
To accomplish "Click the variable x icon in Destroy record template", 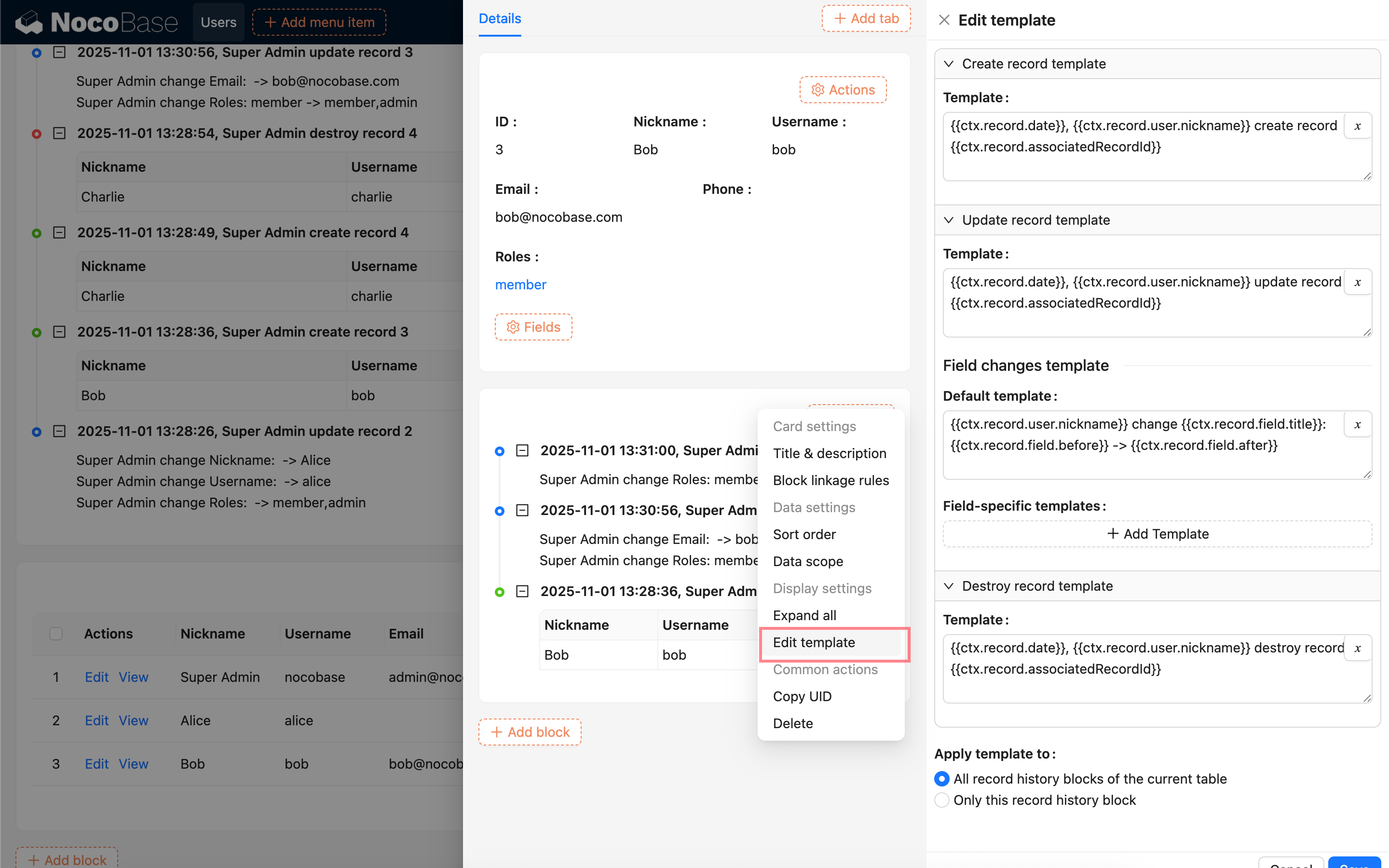I will click(1357, 649).
